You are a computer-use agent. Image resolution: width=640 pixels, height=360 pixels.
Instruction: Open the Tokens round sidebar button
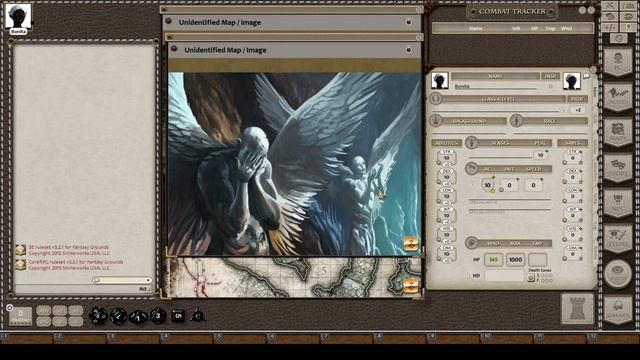[618, 274]
